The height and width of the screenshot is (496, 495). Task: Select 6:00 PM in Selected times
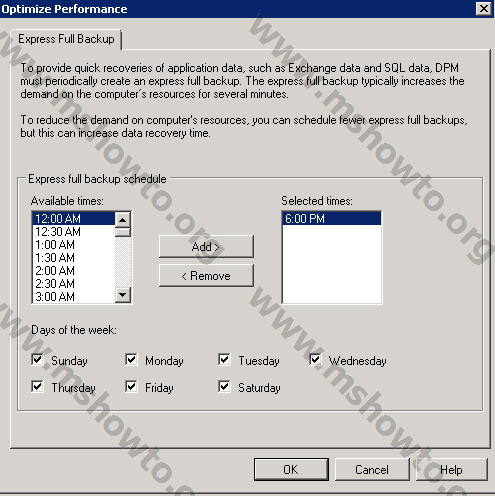coord(332,219)
